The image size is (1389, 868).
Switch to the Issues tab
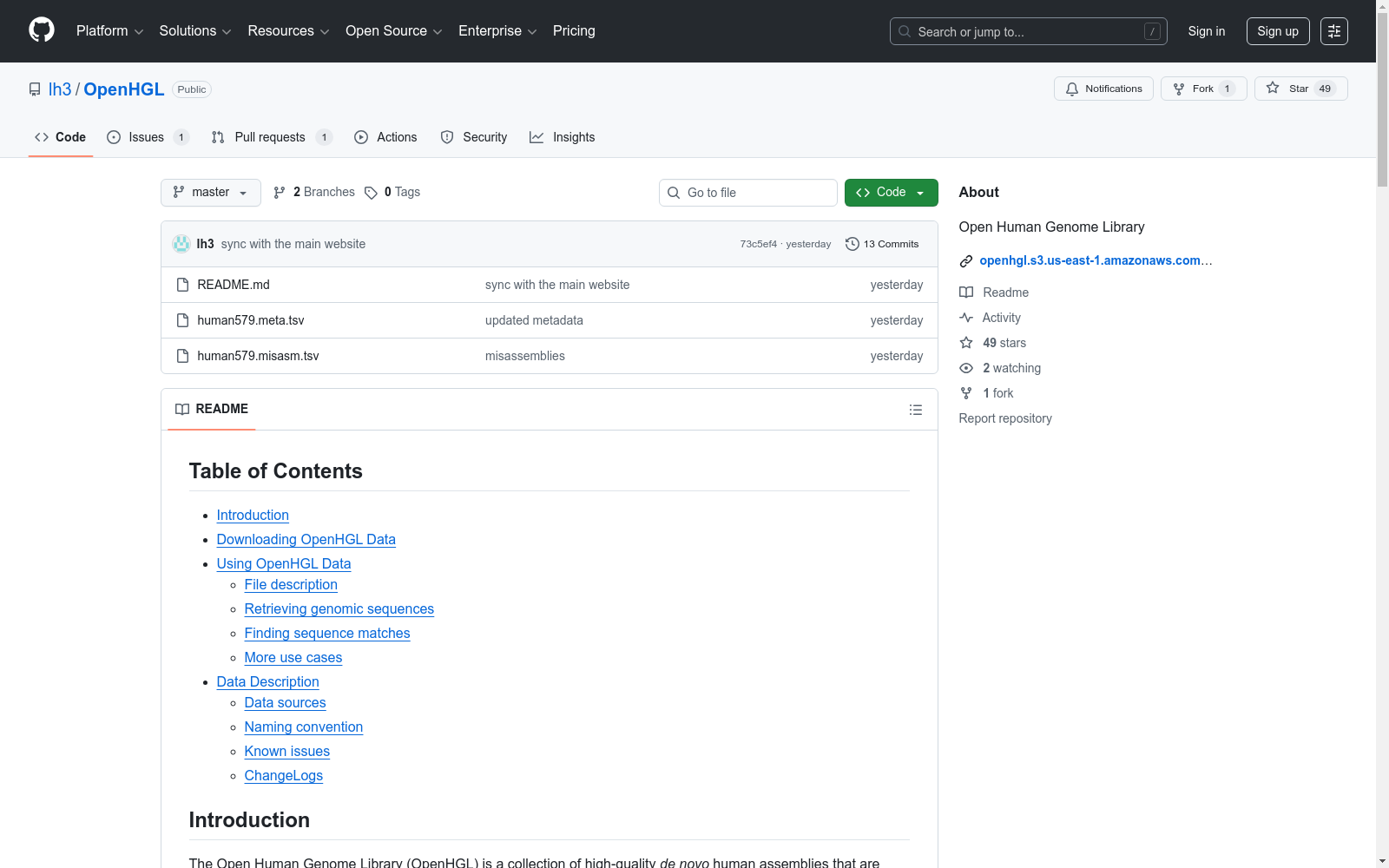(x=148, y=137)
